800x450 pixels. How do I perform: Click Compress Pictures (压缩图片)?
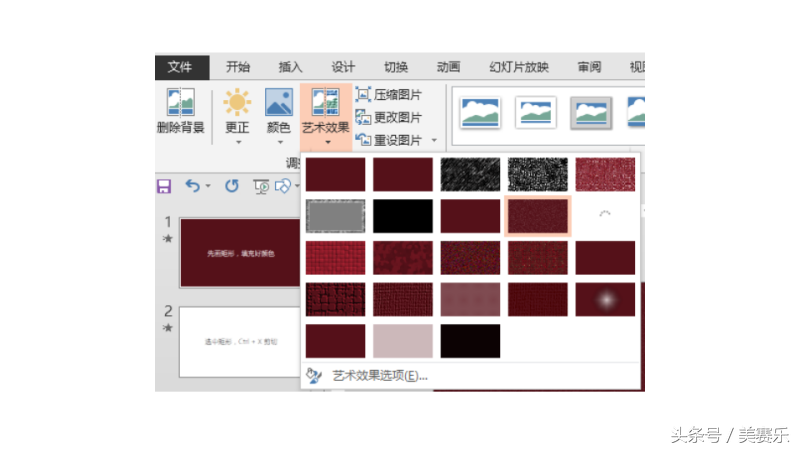click(389, 94)
